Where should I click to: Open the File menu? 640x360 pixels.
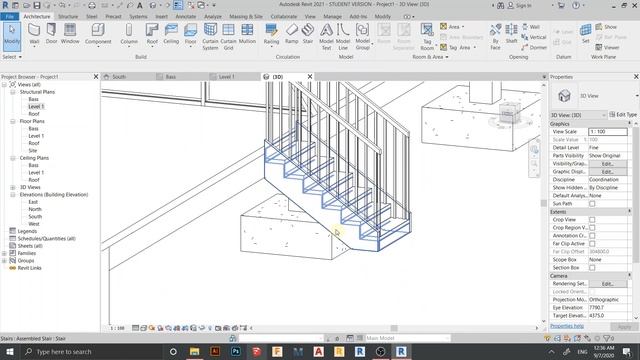[10, 16]
